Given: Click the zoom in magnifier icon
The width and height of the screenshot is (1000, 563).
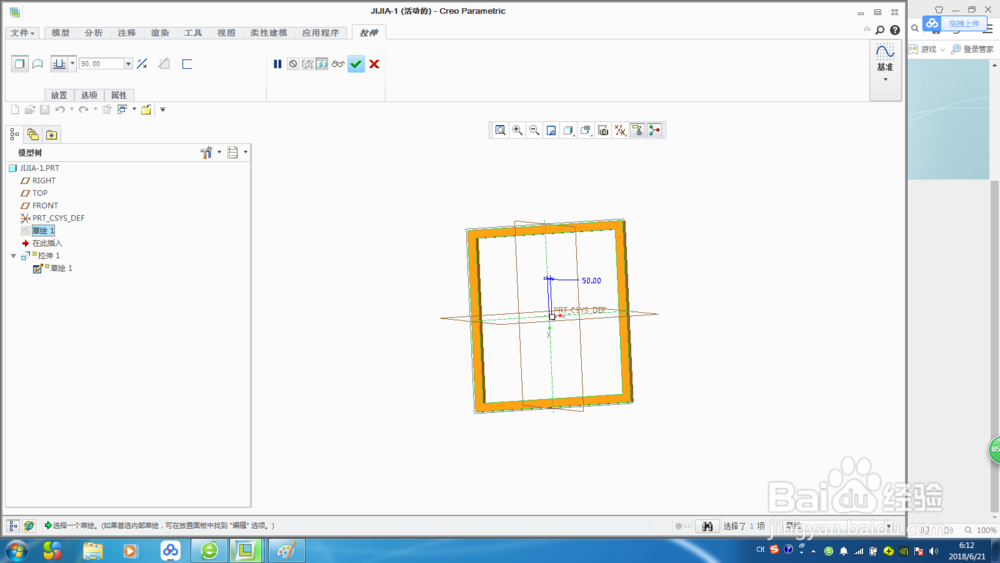Looking at the screenshot, I should [x=517, y=131].
